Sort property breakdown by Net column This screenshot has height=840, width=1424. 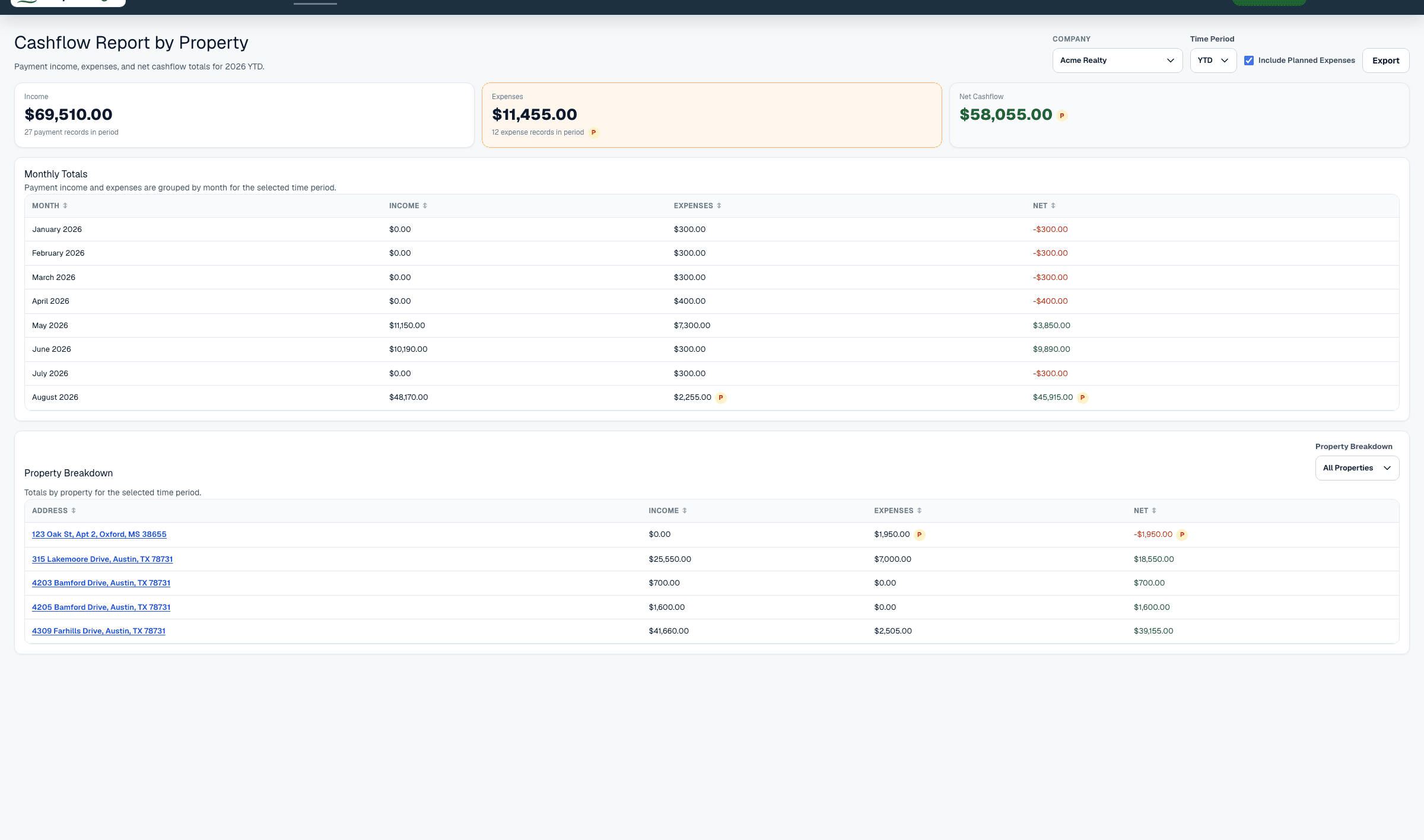[x=1145, y=511]
